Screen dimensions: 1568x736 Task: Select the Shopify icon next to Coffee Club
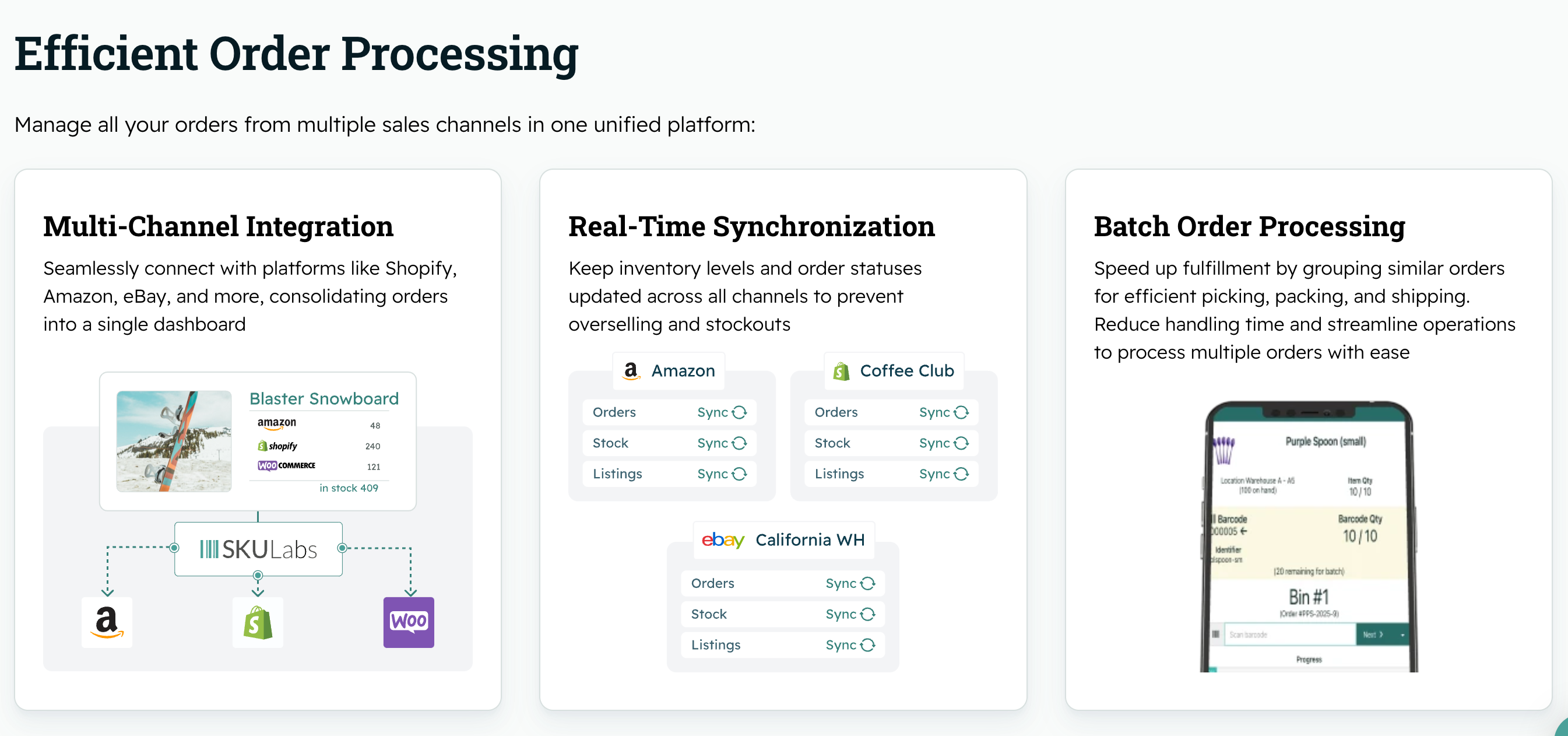point(839,371)
